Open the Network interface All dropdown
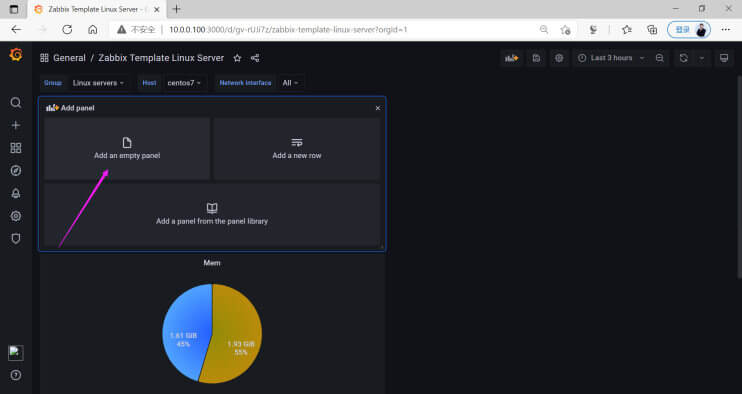The width and height of the screenshot is (742, 394). pyautogui.click(x=291, y=83)
